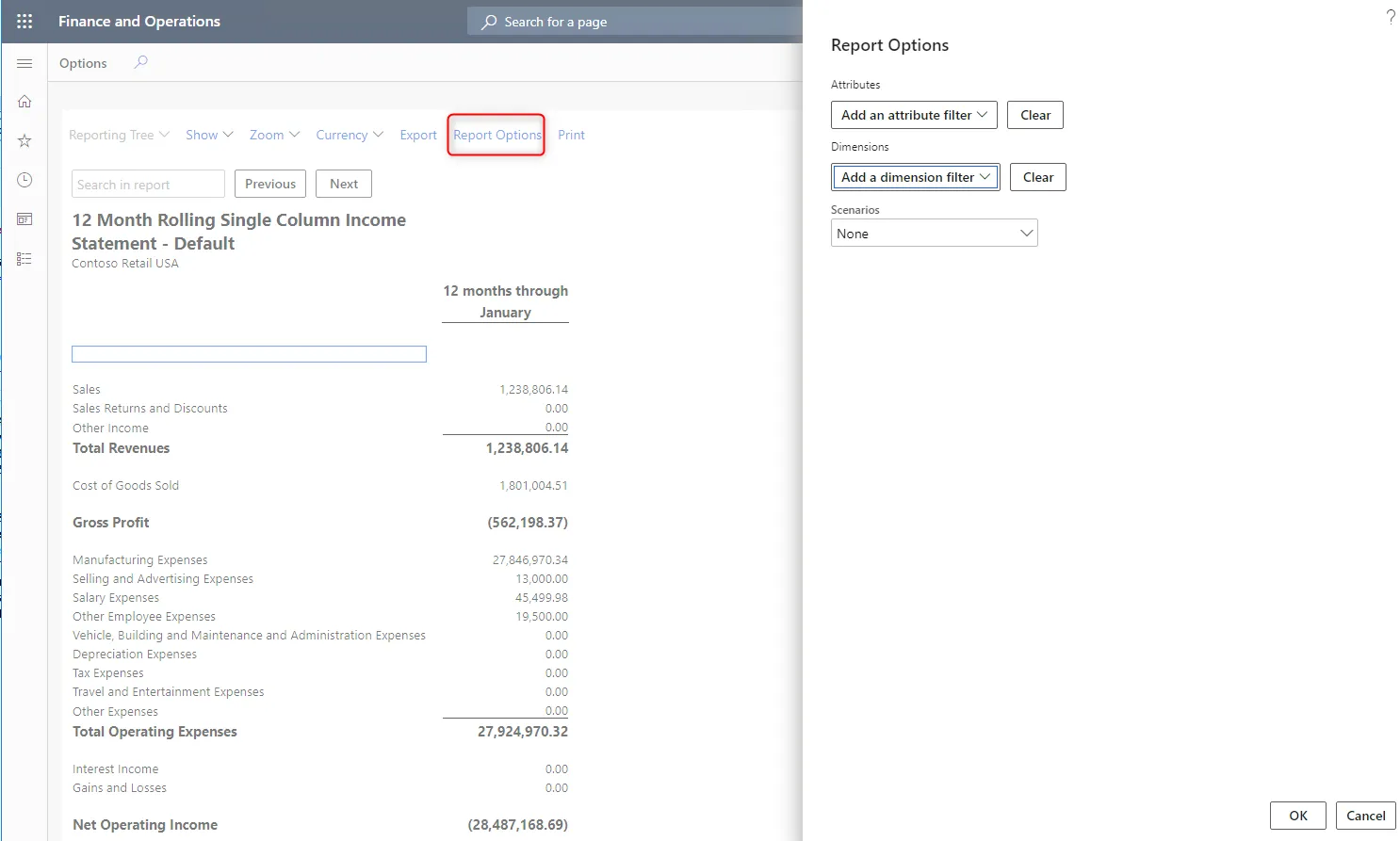Open the Currency dropdown
The width and height of the screenshot is (1400, 841).
[349, 135]
